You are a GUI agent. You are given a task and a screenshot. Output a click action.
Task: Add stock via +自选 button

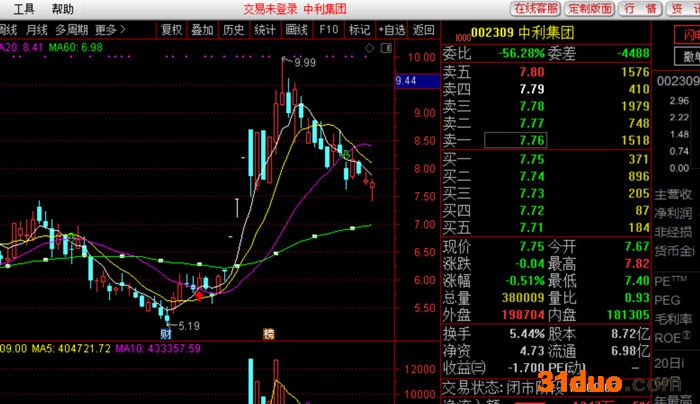click(x=392, y=29)
